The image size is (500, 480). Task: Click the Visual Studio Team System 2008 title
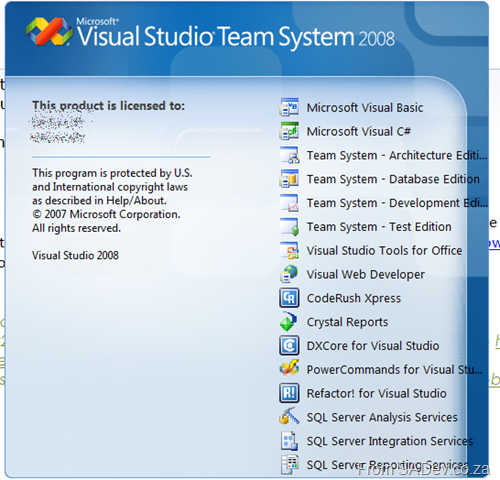pyautogui.click(x=236, y=36)
